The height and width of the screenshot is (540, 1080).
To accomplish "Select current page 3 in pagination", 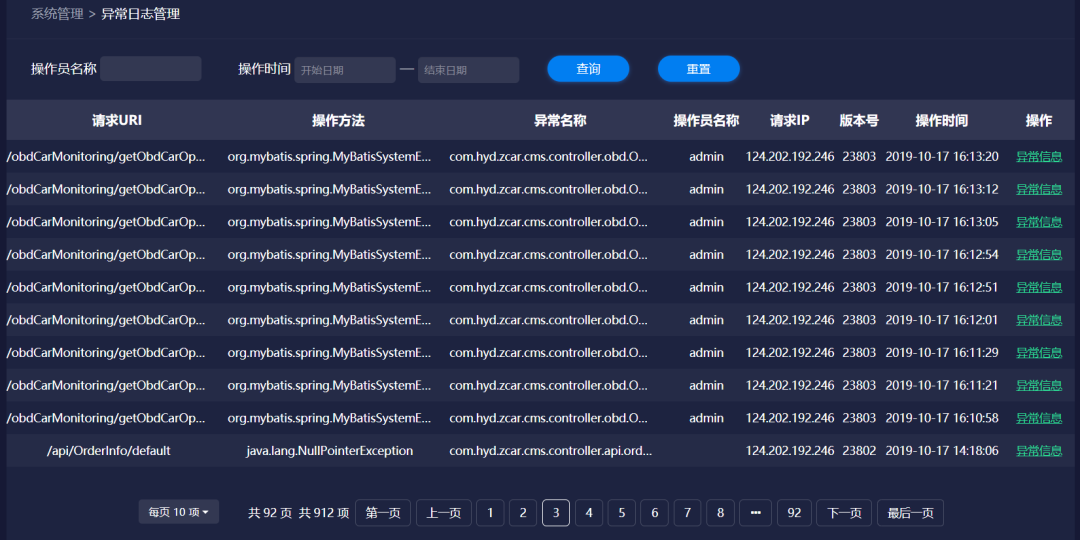I will [556, 513].
